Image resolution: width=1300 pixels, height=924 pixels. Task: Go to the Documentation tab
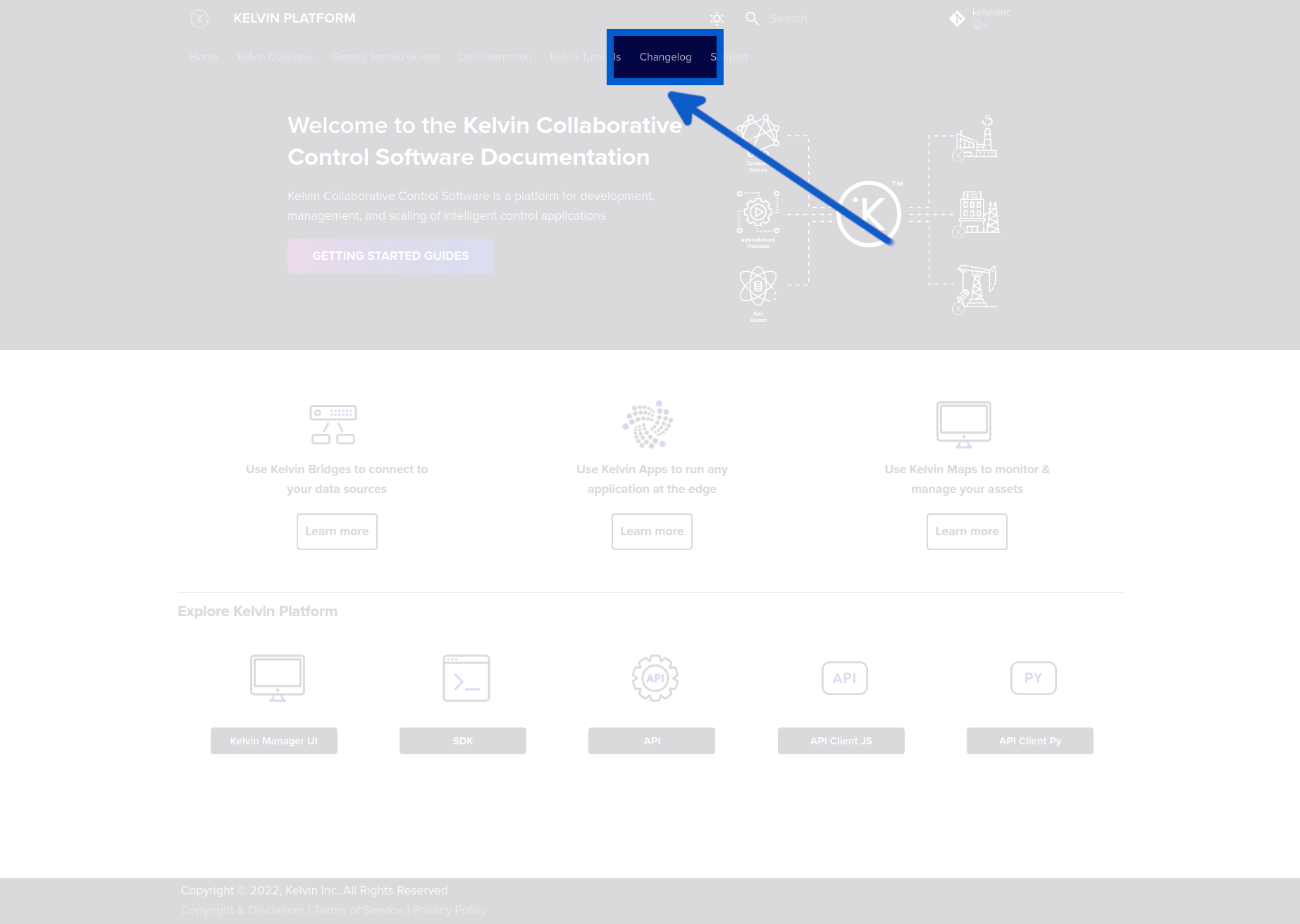[495, 57]
